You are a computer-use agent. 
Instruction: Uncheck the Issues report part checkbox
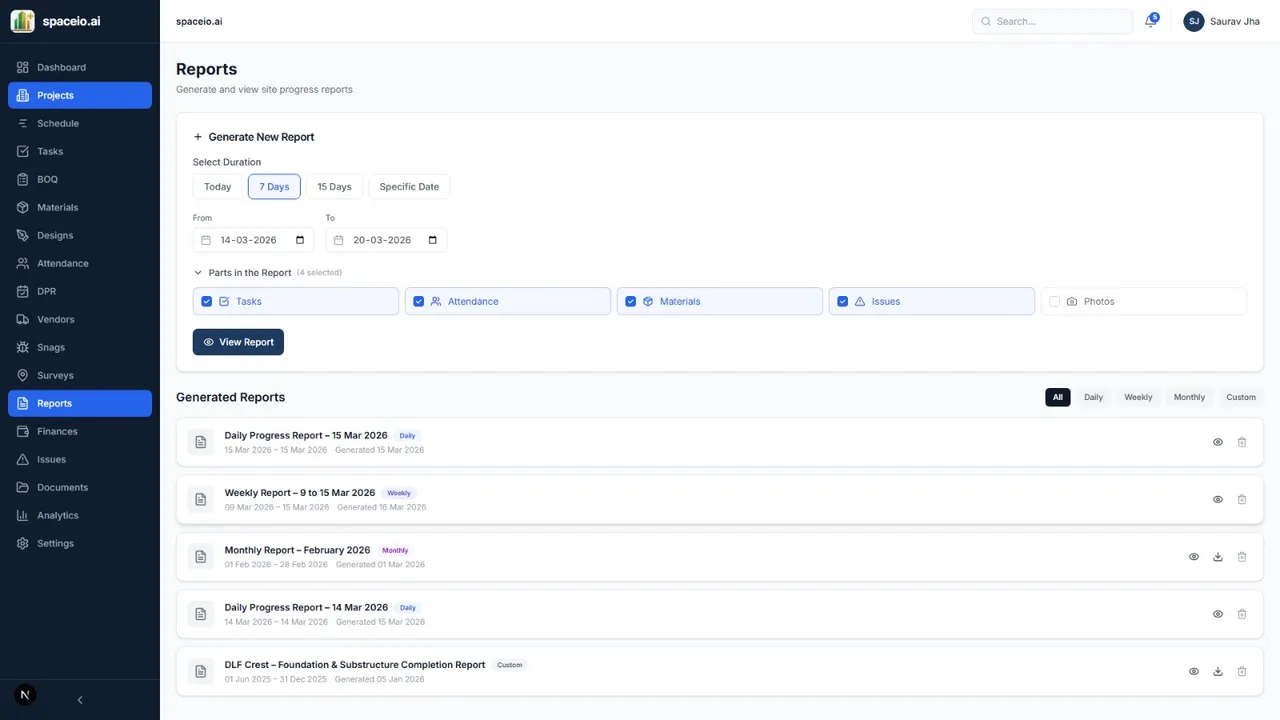point(843,301)
